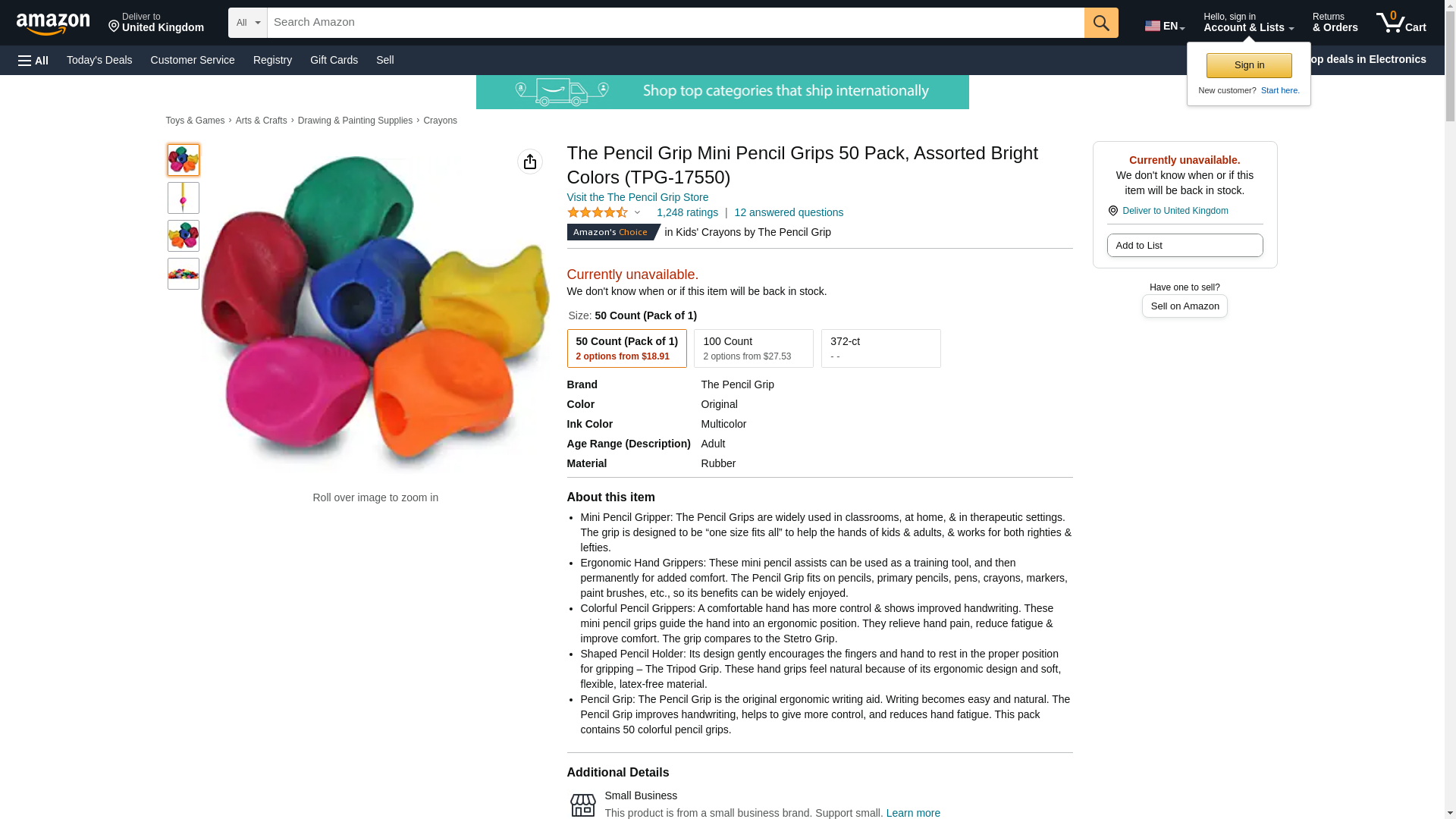
Task: Click the Search Amazon input field
Action: (675, 23)
